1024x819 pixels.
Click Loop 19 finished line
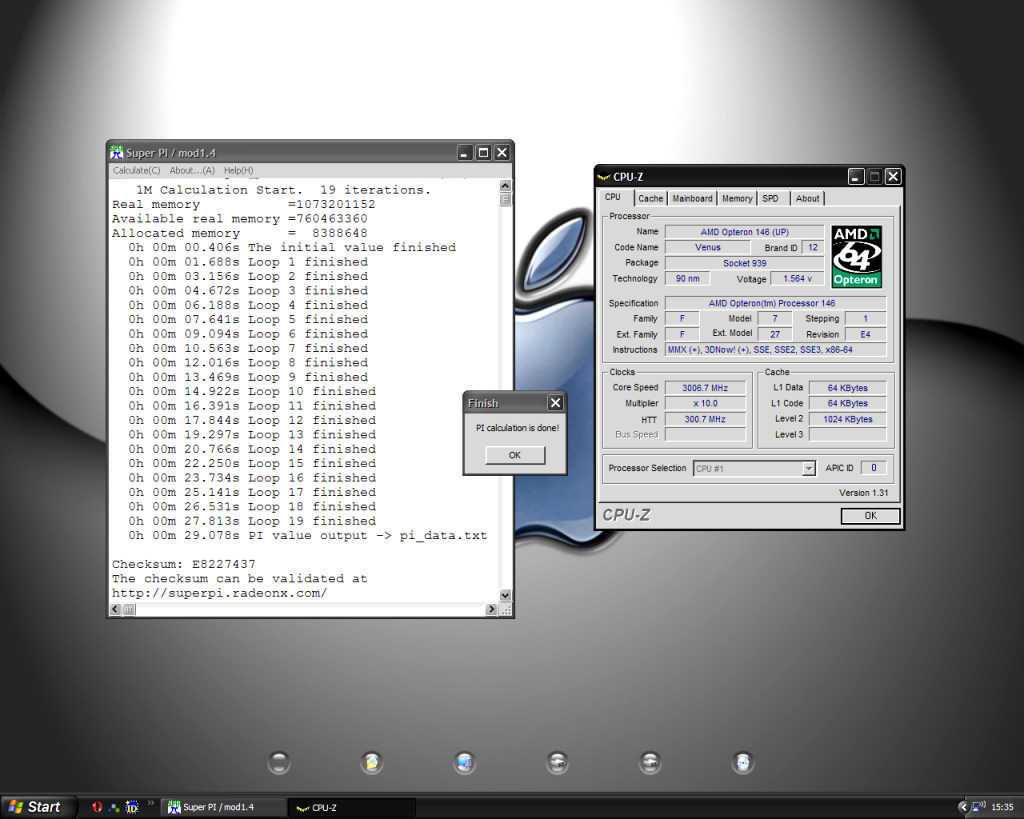click(252, 521)
